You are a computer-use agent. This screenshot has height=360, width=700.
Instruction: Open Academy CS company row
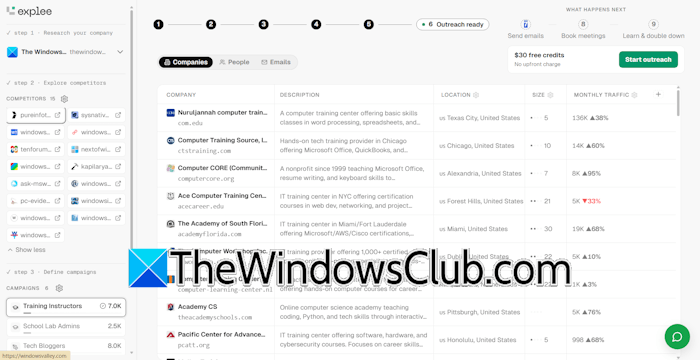(x=417, y=312)
